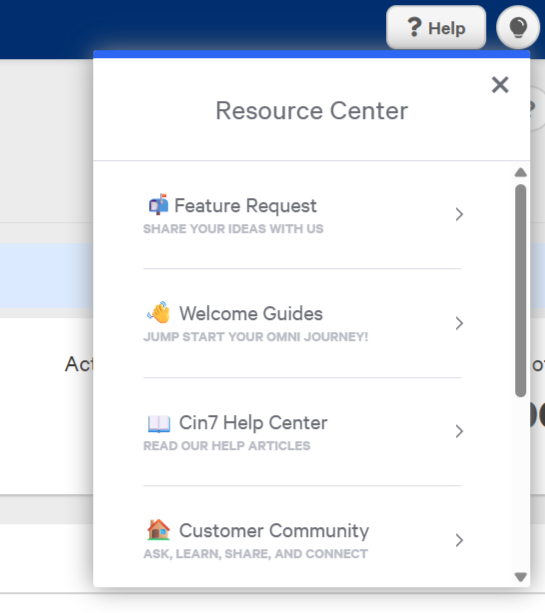The width and height of the screenshot is (545, 613).
Task: Click the house Customer Community icon
Action: coord(158,530)
